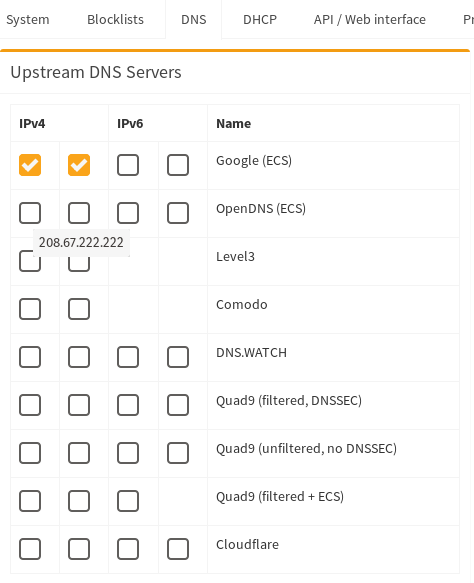The image size is (474, 583).
Task: Enable second IPv6 checkbox for Cloudflare
Action: pyautogui.click(x=178, y=548)
